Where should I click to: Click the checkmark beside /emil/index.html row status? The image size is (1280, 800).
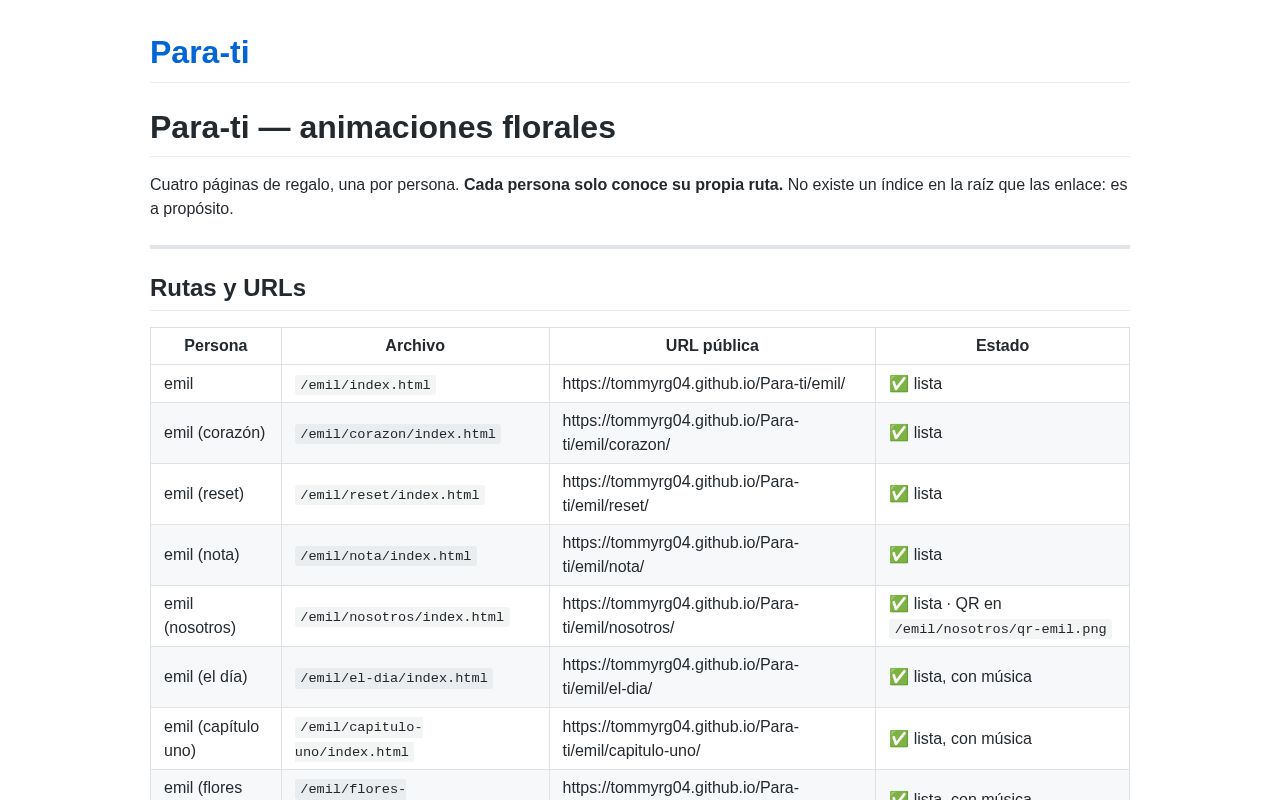[899, 384]
